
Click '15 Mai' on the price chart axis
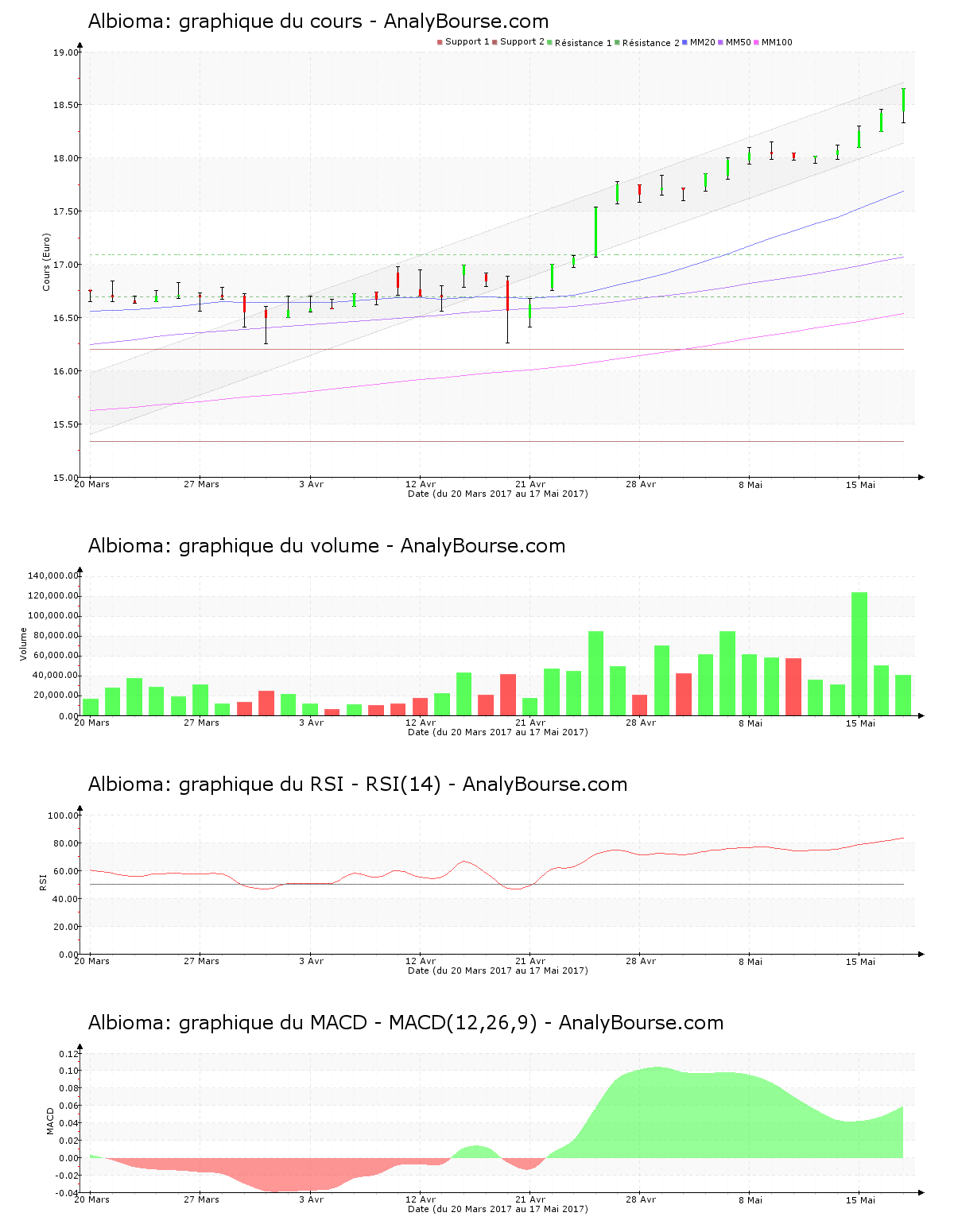[860, 484]
